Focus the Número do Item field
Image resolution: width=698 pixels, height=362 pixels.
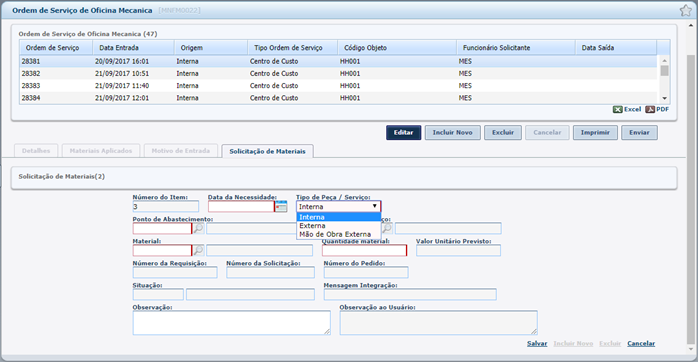166,206
